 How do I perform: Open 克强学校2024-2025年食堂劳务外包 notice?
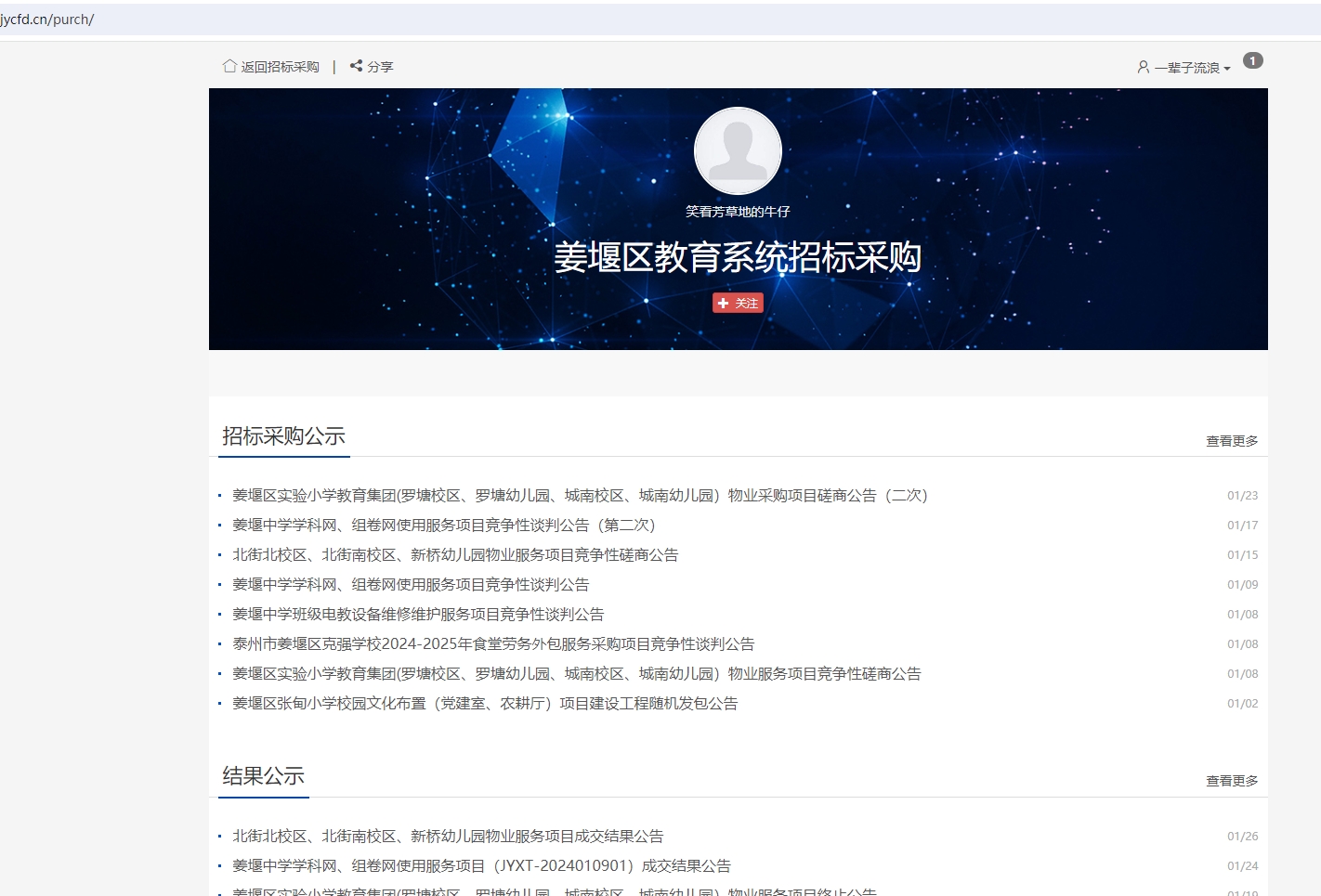click(493, 644)
